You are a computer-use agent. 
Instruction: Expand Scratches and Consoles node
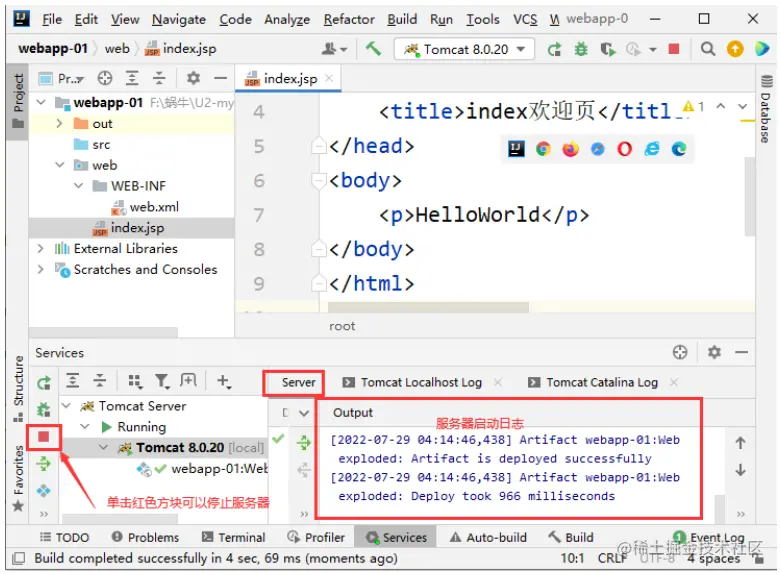(x=41, y=269)
